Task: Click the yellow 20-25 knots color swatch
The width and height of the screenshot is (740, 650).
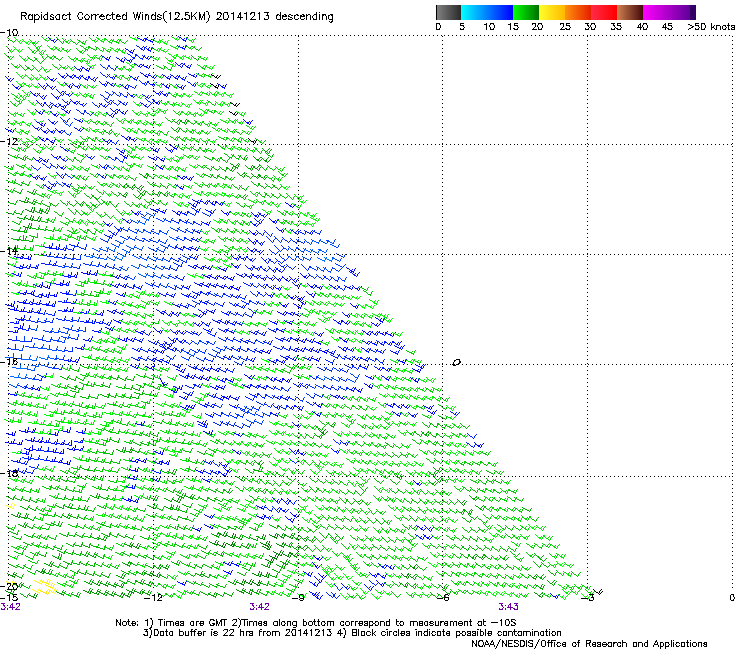Action: click(552, 12)
